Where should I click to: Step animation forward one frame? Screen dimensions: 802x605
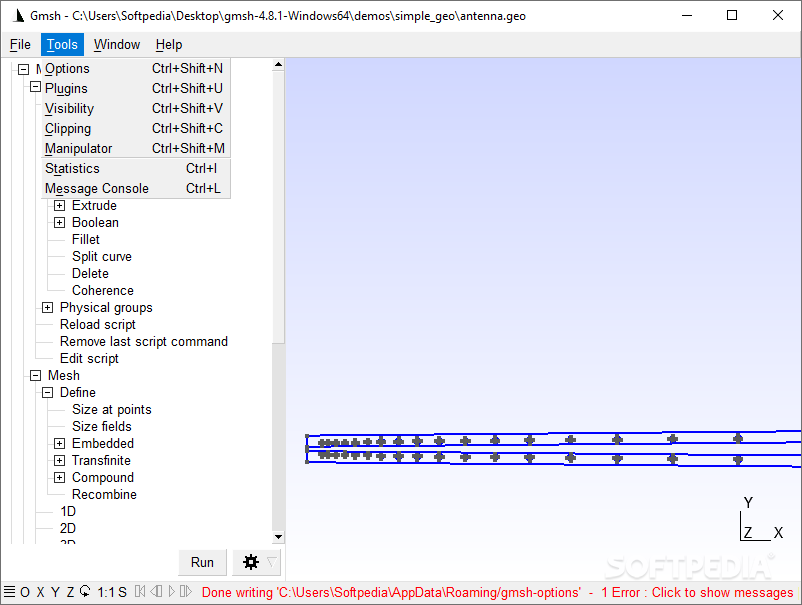pyautogui.click(x=186, y=592)
